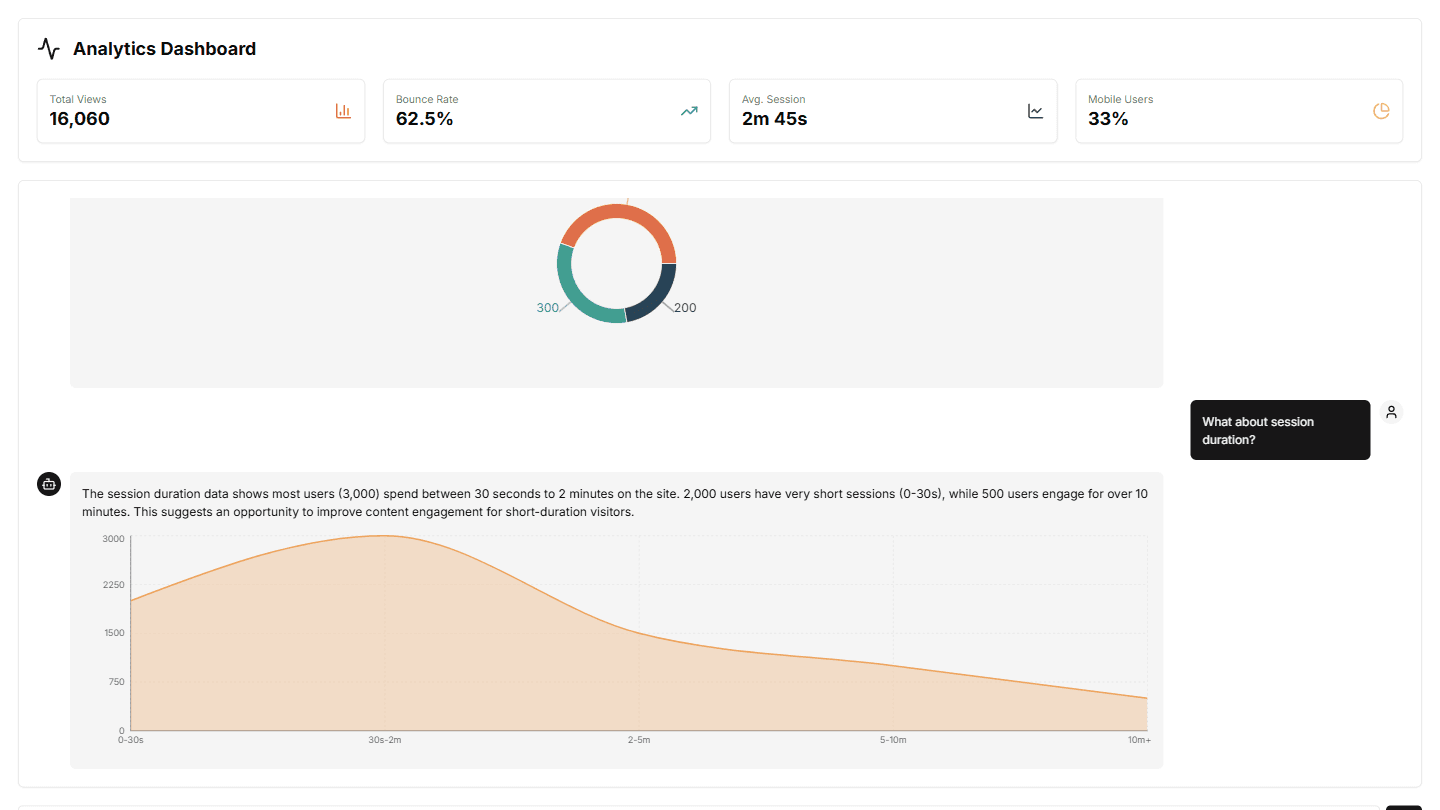Click the 300 label on the donut chart
The height and width of the screenshot is (810, 1440).
click(547, 308)
